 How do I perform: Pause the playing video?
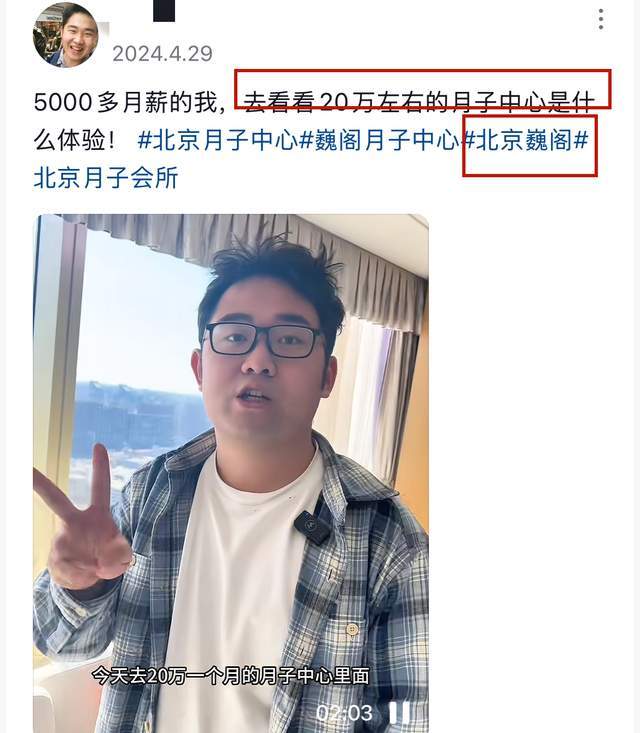(x=400, y=713)
